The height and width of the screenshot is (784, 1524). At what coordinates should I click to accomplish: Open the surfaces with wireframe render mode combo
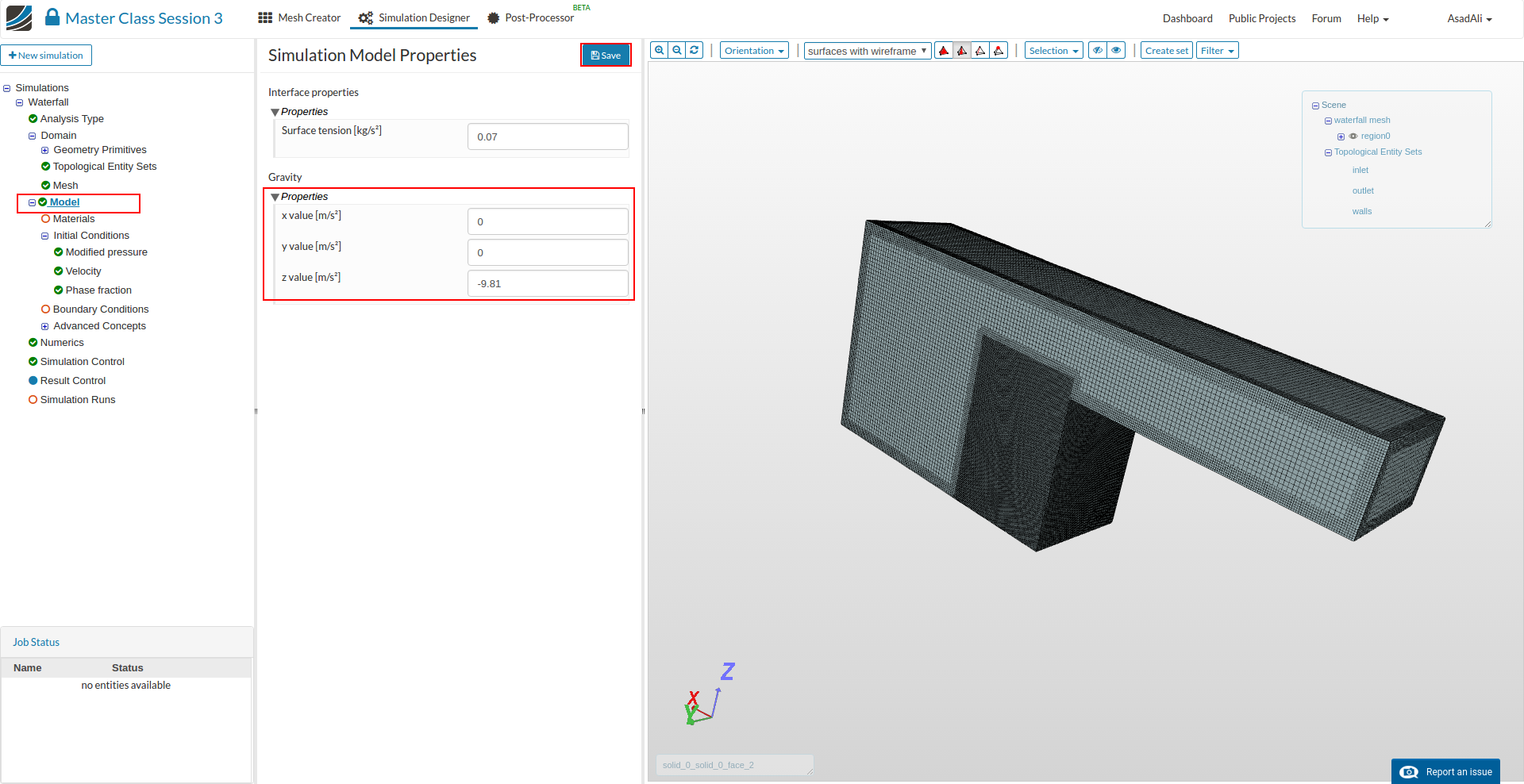tap(867, 51)
